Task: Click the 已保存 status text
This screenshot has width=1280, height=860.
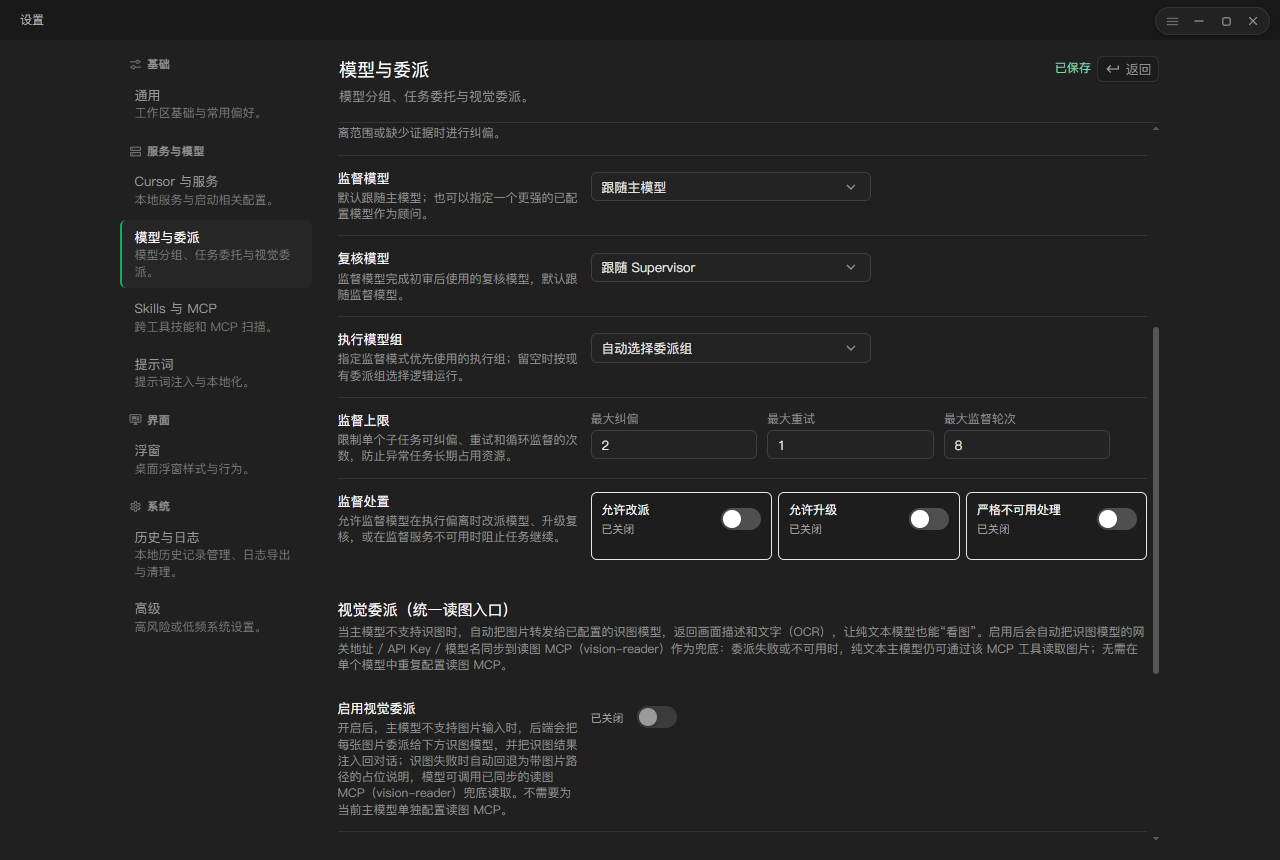Action: pos(1073,69)
